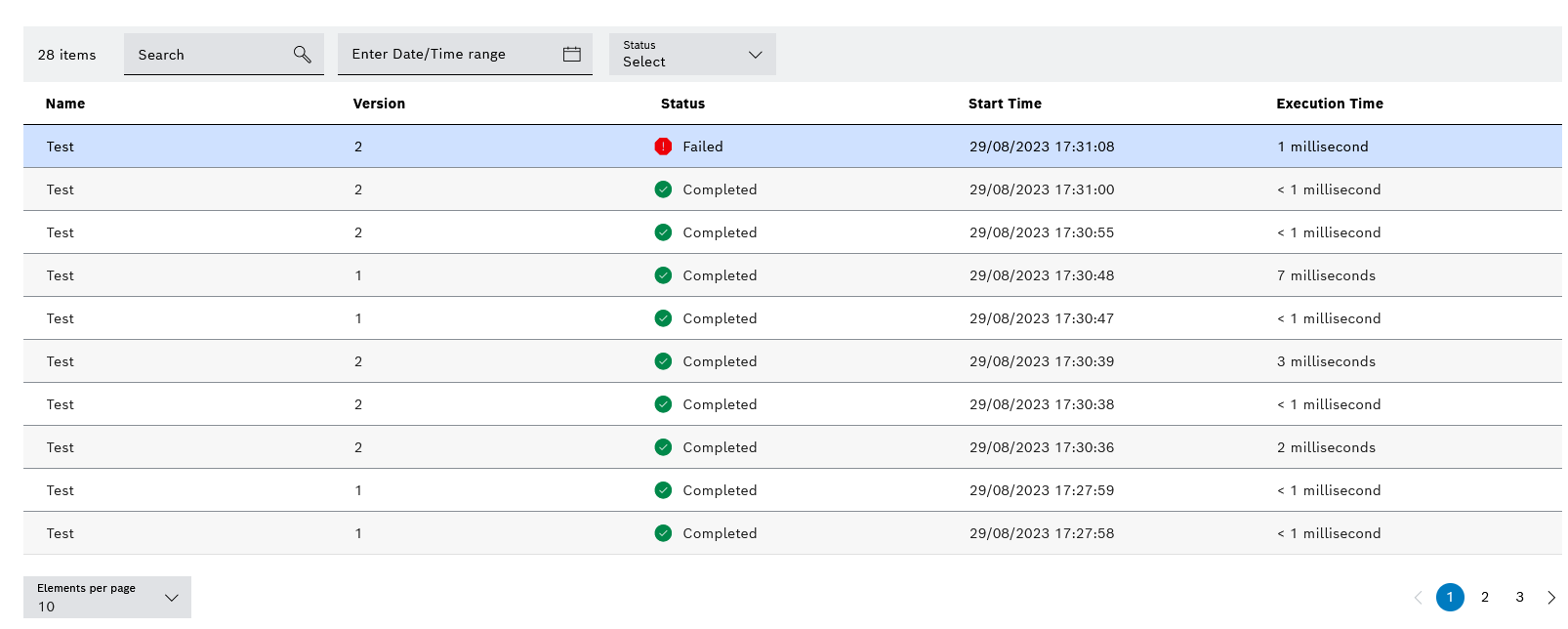Click green check icon for 17:30:55 row
The height and width of the screenshot is (629, 1568).
[663, 232]
